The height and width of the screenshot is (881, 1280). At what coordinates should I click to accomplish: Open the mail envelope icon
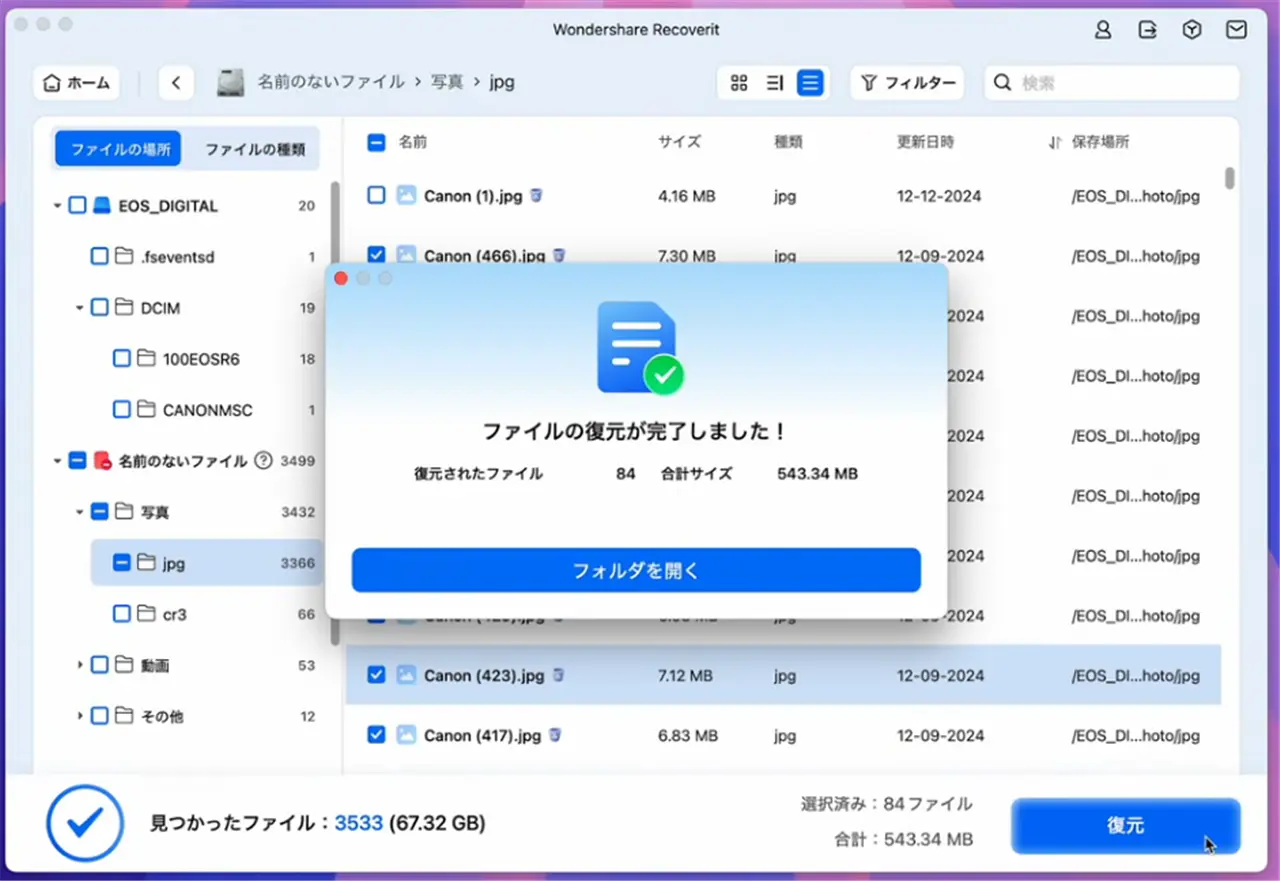(x=1237, y=30)
